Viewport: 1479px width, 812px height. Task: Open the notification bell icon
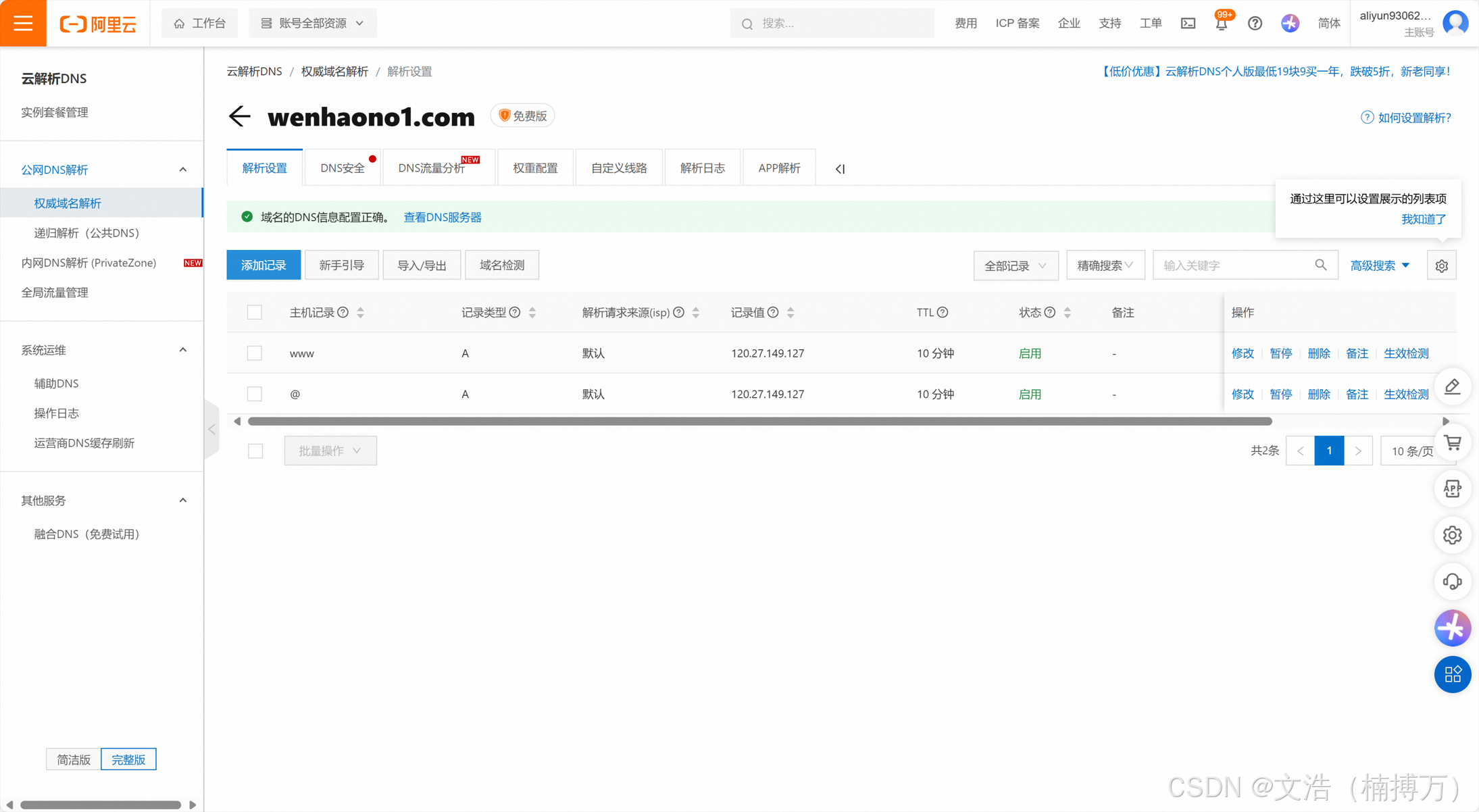click(x=1221, y=24)
